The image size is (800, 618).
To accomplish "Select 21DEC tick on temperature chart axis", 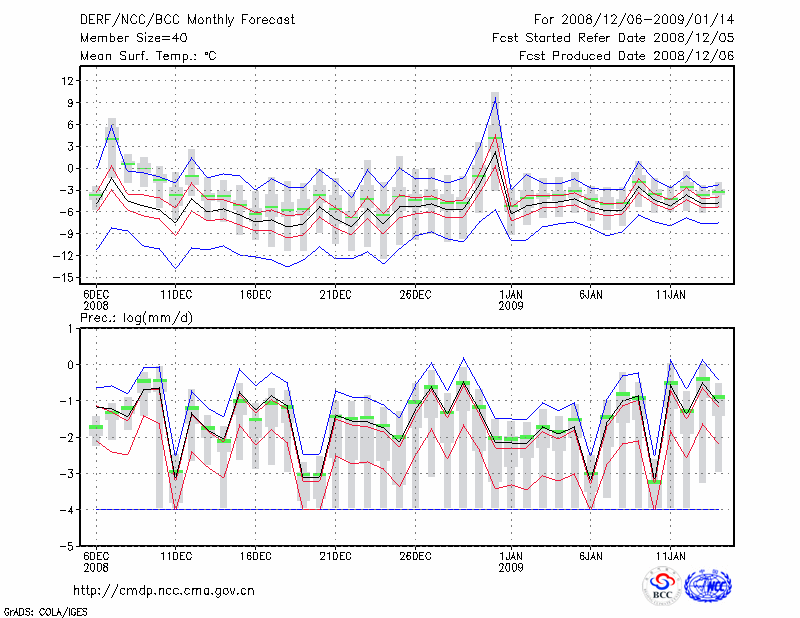I will pos(335,295).
